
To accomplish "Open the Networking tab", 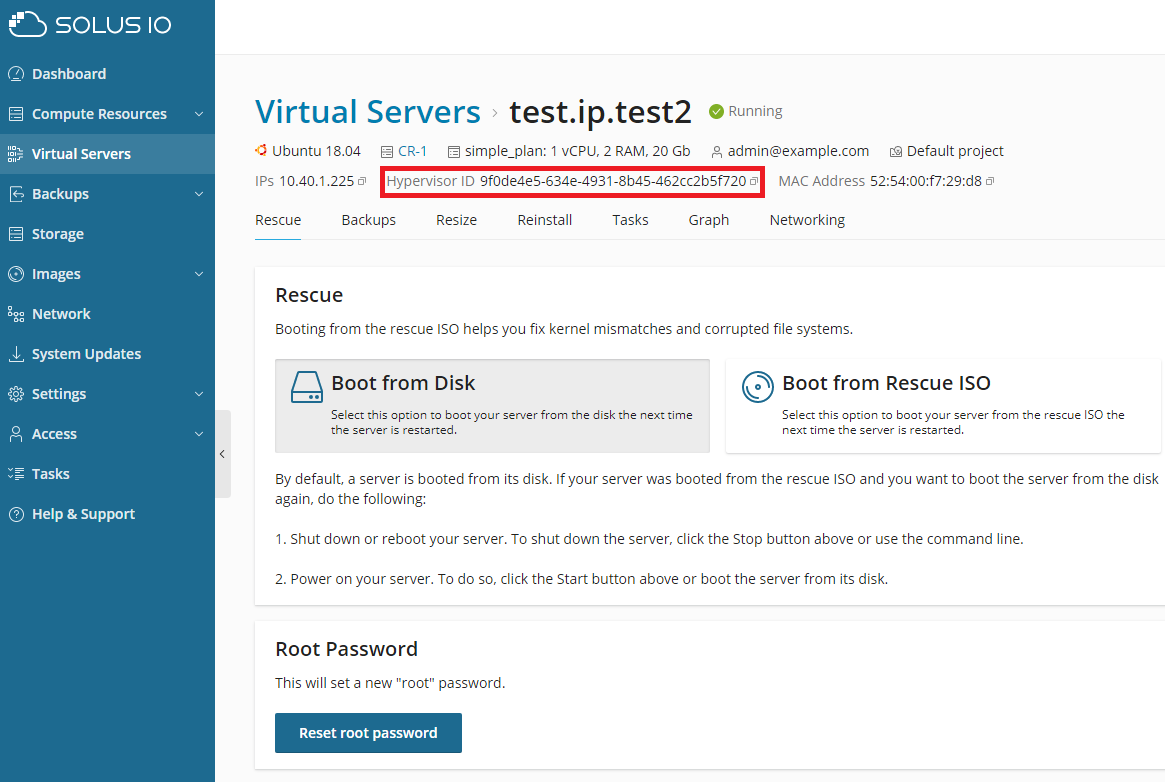I will (807, 220).
